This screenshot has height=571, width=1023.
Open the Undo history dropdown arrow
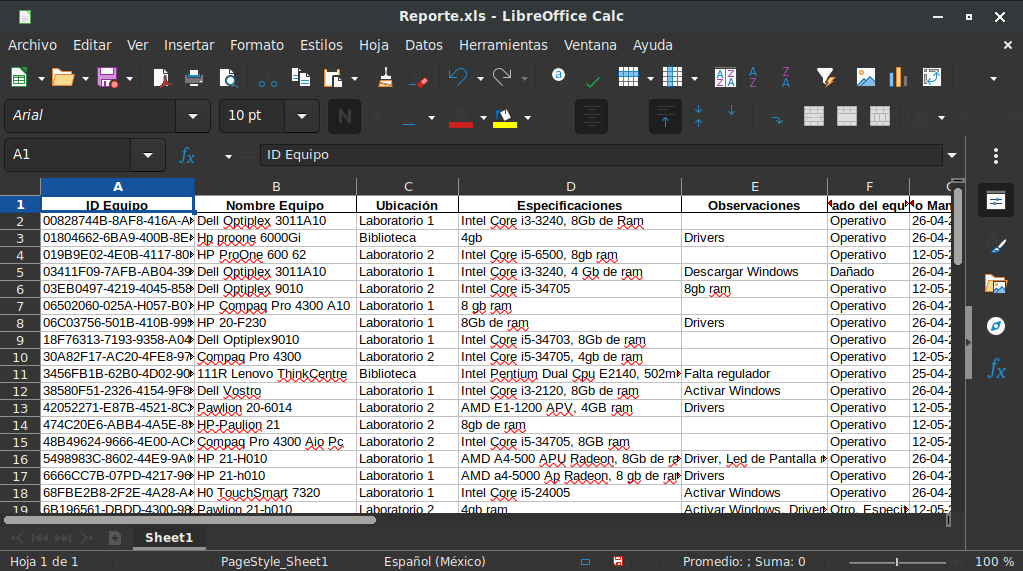[x=480, y=78]
